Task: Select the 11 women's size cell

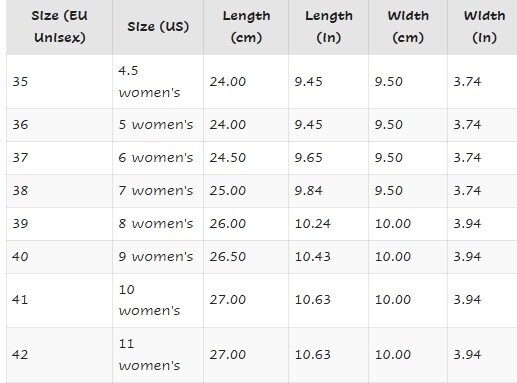Action: pyautogui.click(x=158, y=355)
